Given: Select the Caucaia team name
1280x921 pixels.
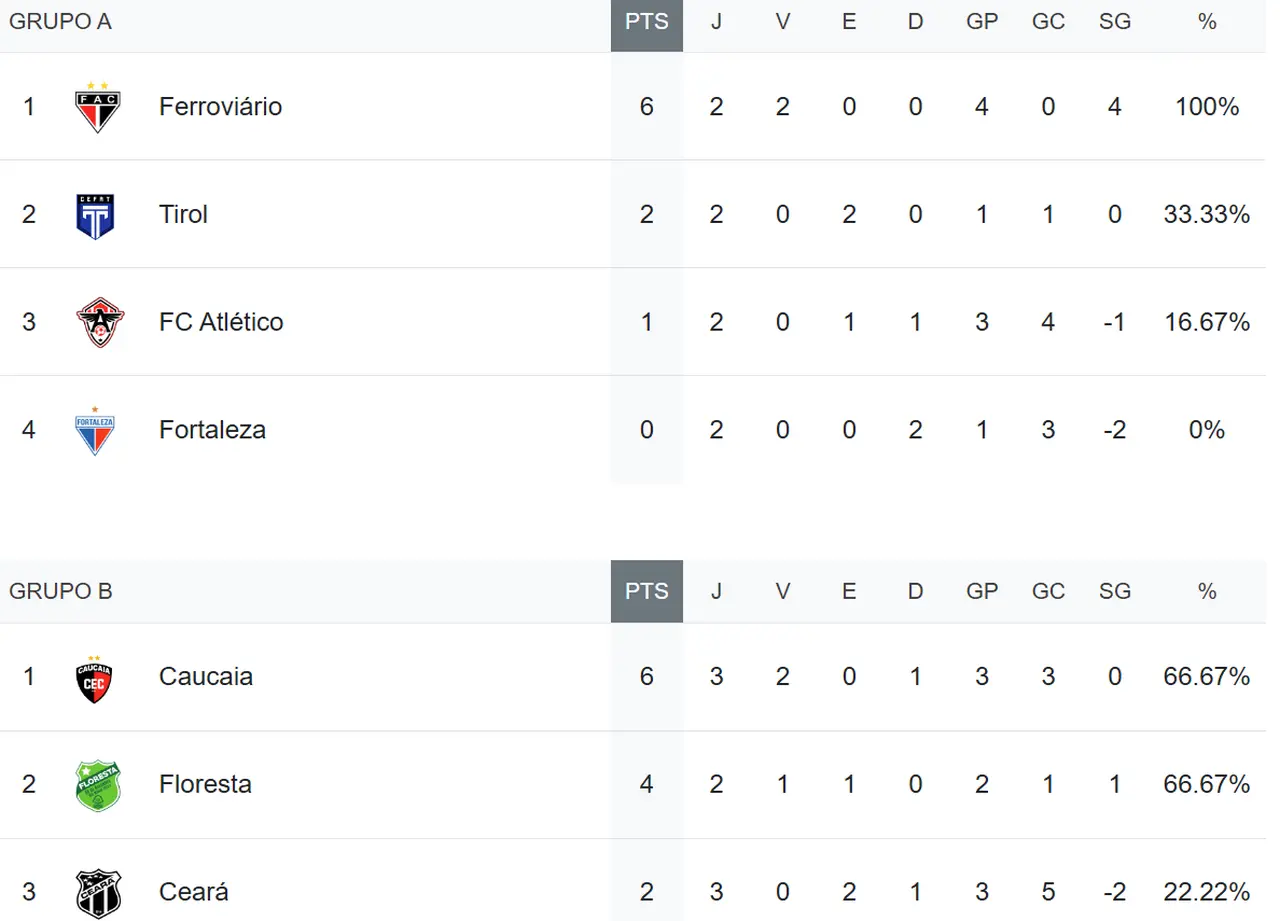Looking at the screenshot, I should [205, 677].
